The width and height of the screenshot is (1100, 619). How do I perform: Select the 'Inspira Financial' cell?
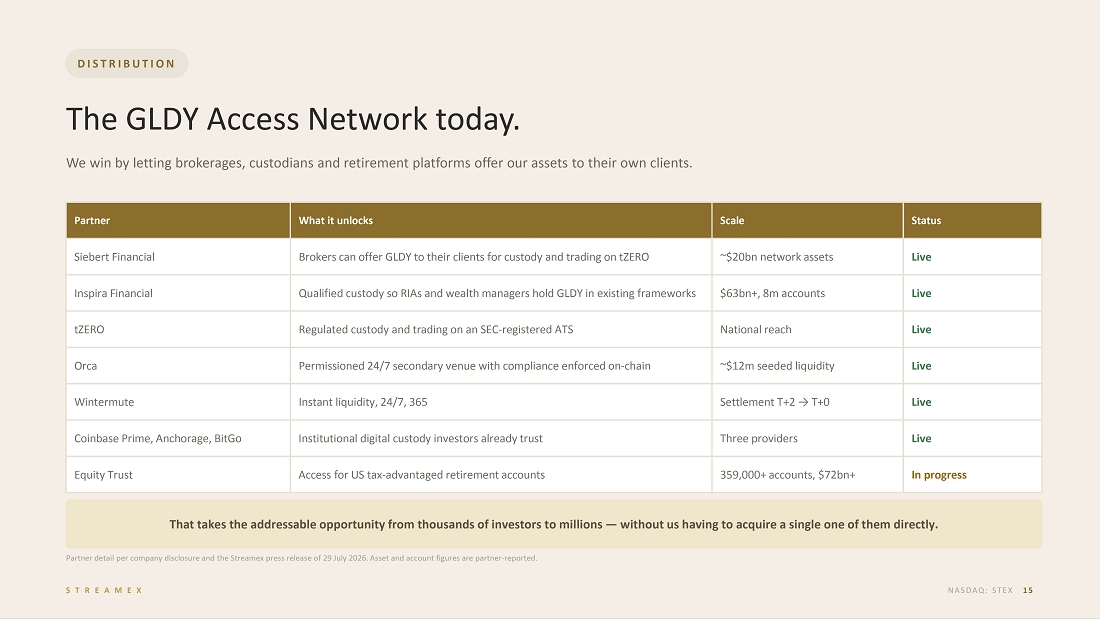pos(178,293)
